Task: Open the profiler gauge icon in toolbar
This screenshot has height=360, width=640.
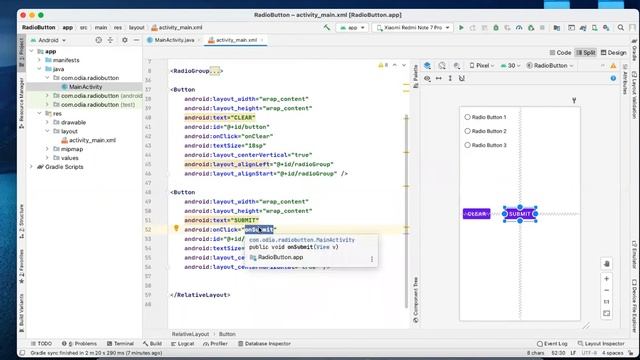Action: click(519, 28)
